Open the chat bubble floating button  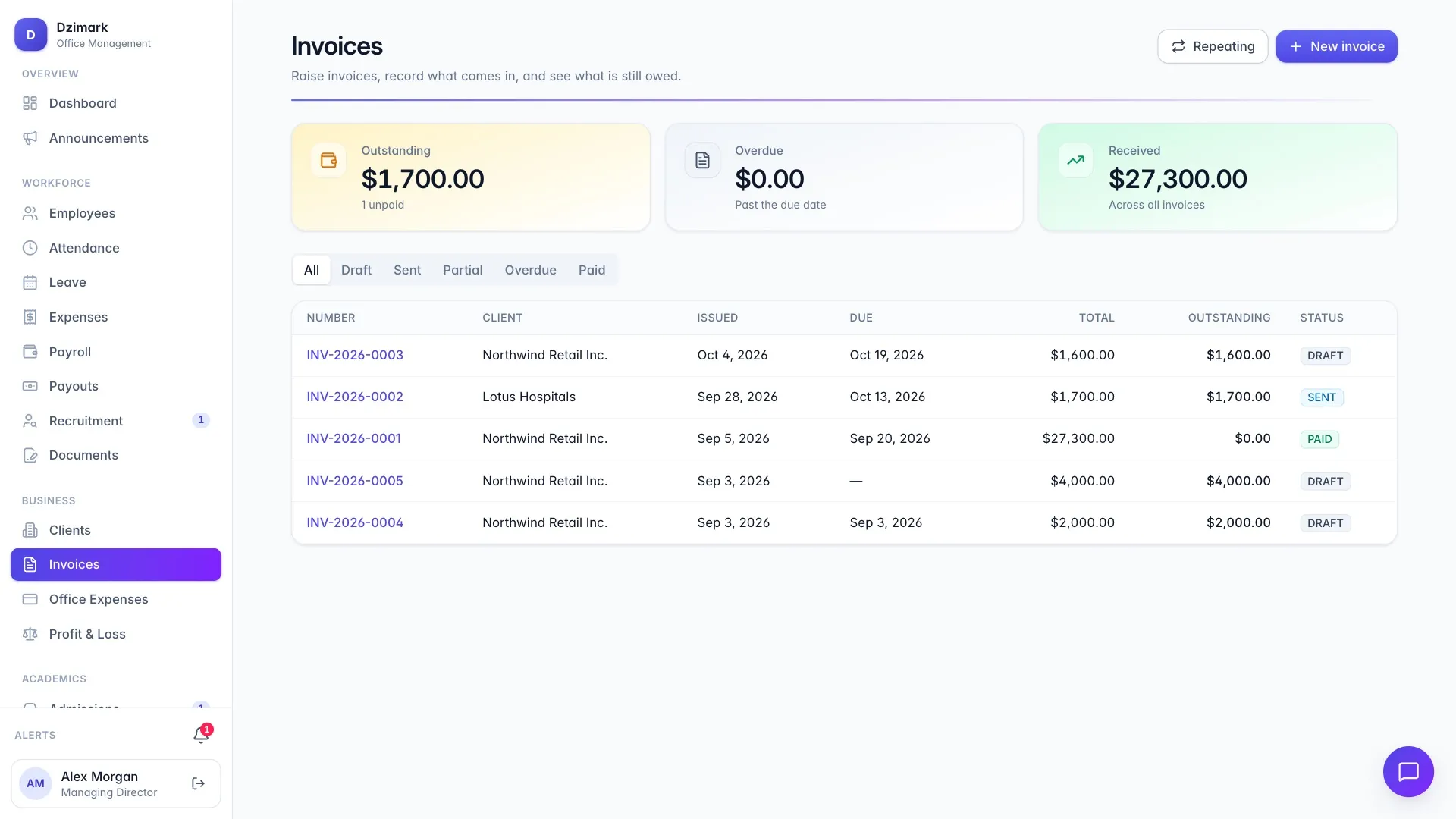click(1408, 772)
